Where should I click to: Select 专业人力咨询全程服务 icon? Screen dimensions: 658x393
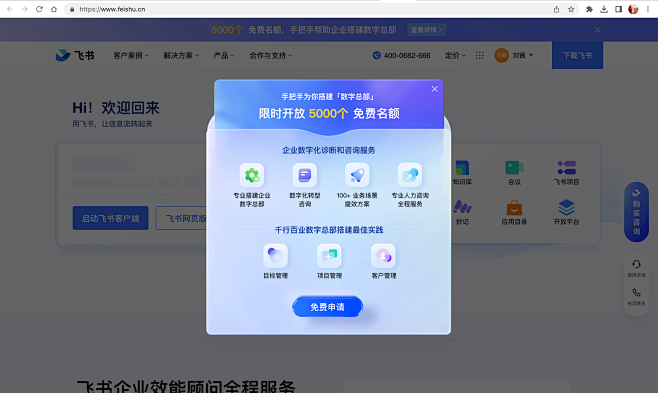410,175
